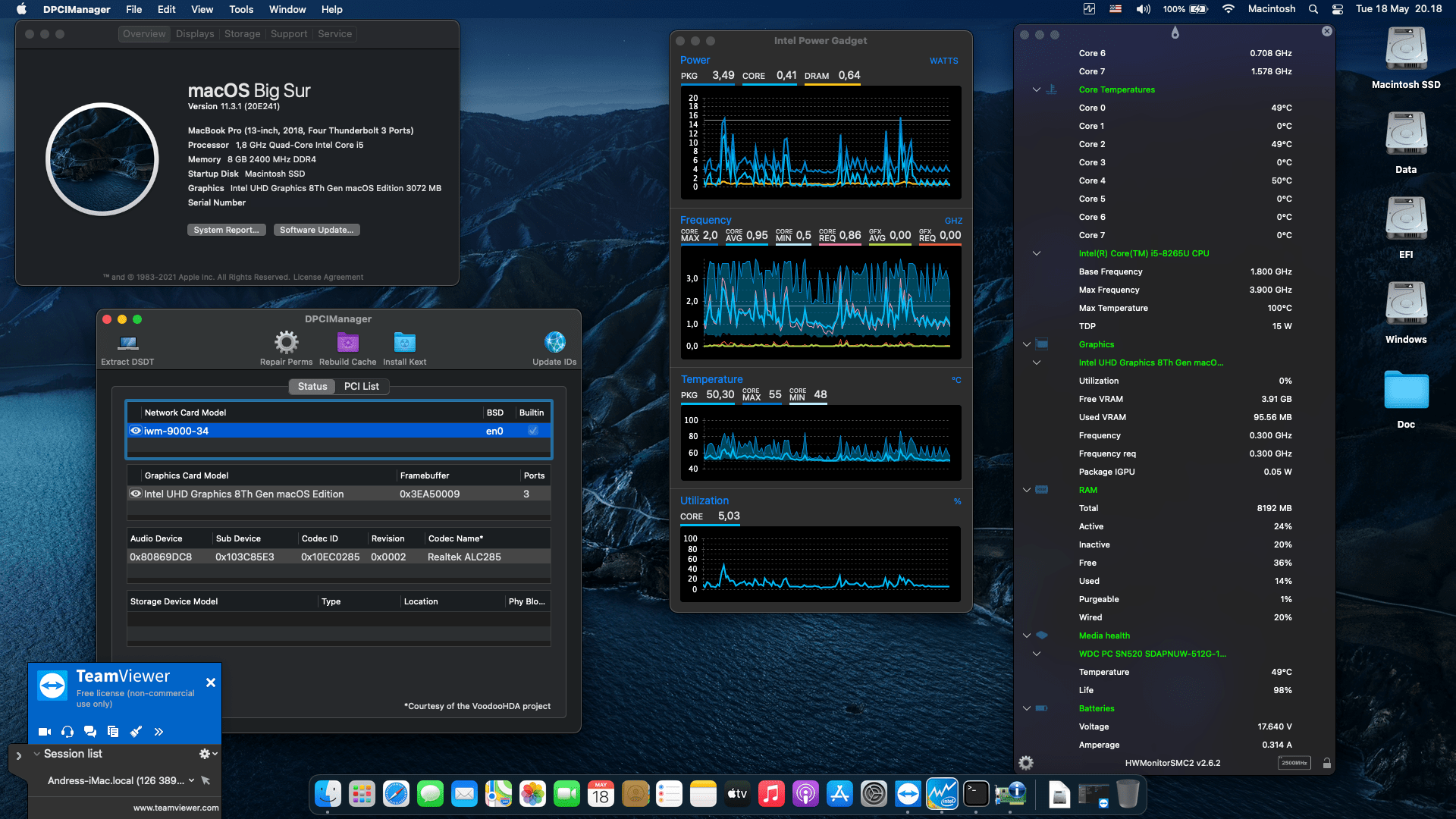Screen dimensions: 1456x819
Task: Click TeamViewer whiteboard brush icon
Action: pos(136,732)
